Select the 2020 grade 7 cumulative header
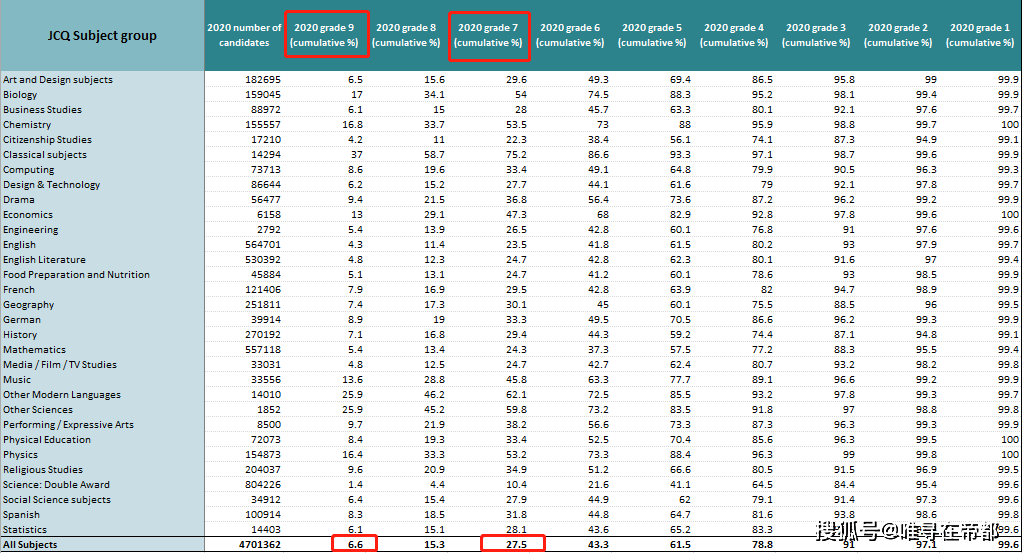 coord(488,35)
